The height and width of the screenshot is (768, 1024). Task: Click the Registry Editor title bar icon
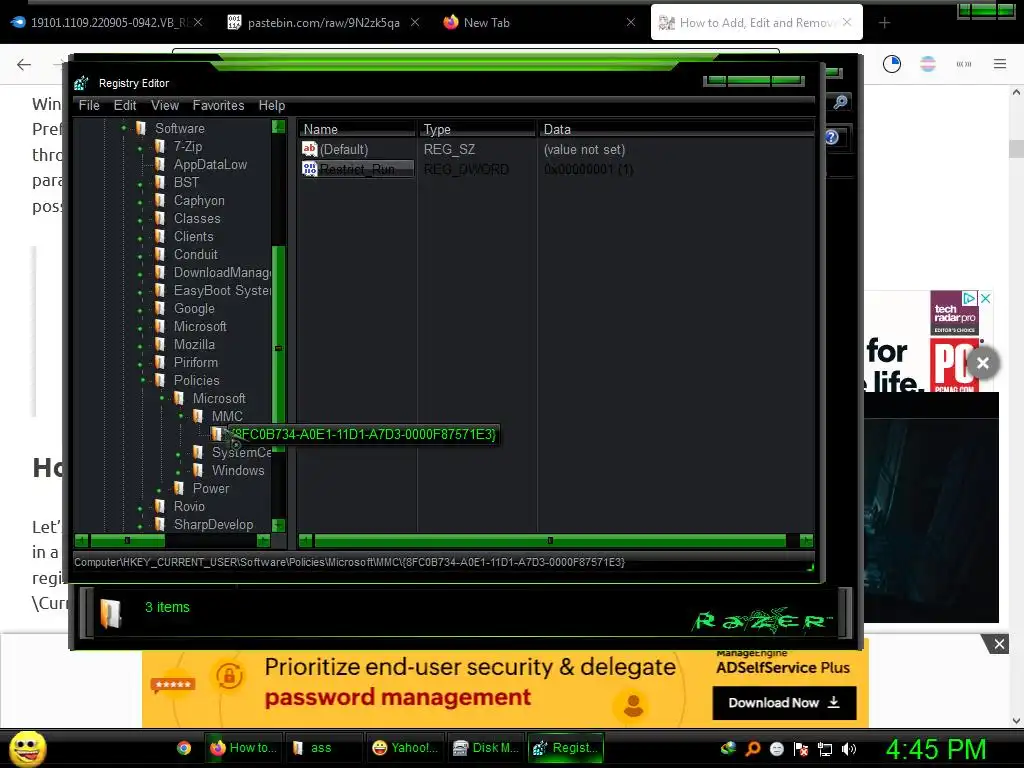(x=81, y=83)
